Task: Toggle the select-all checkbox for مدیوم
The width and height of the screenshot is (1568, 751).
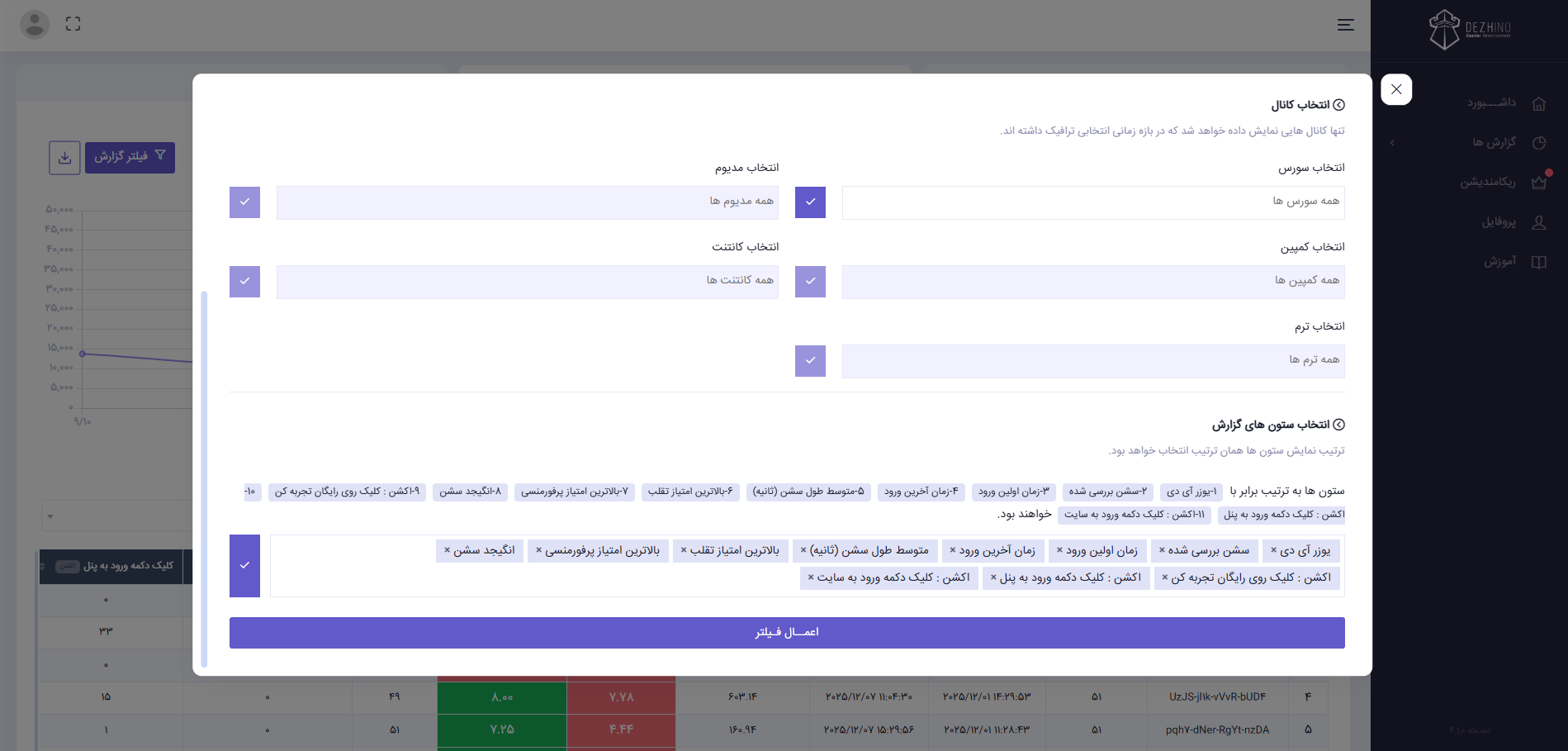Action: [x=244, y=202]
